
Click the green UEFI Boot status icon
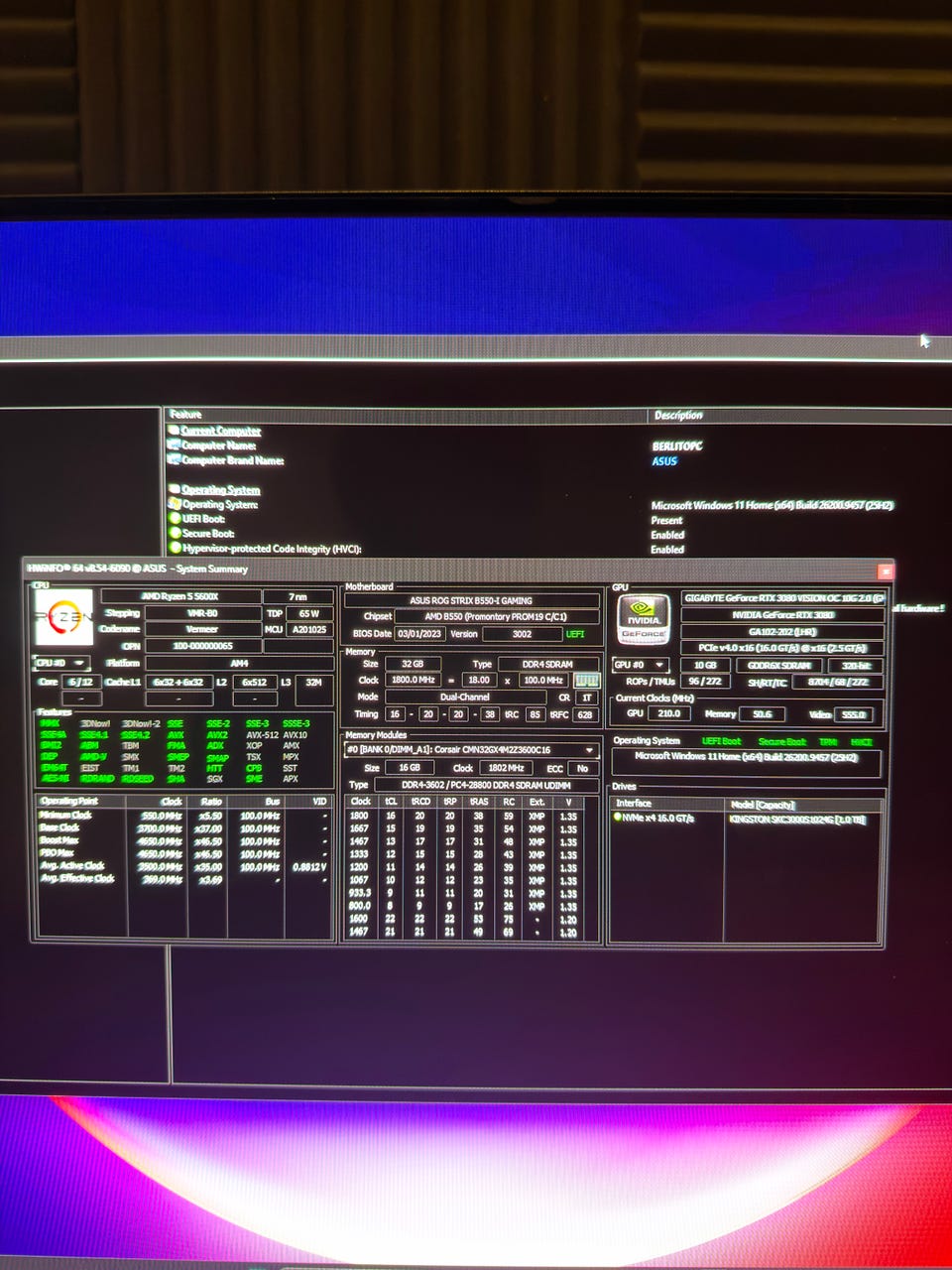pos(175,518)
